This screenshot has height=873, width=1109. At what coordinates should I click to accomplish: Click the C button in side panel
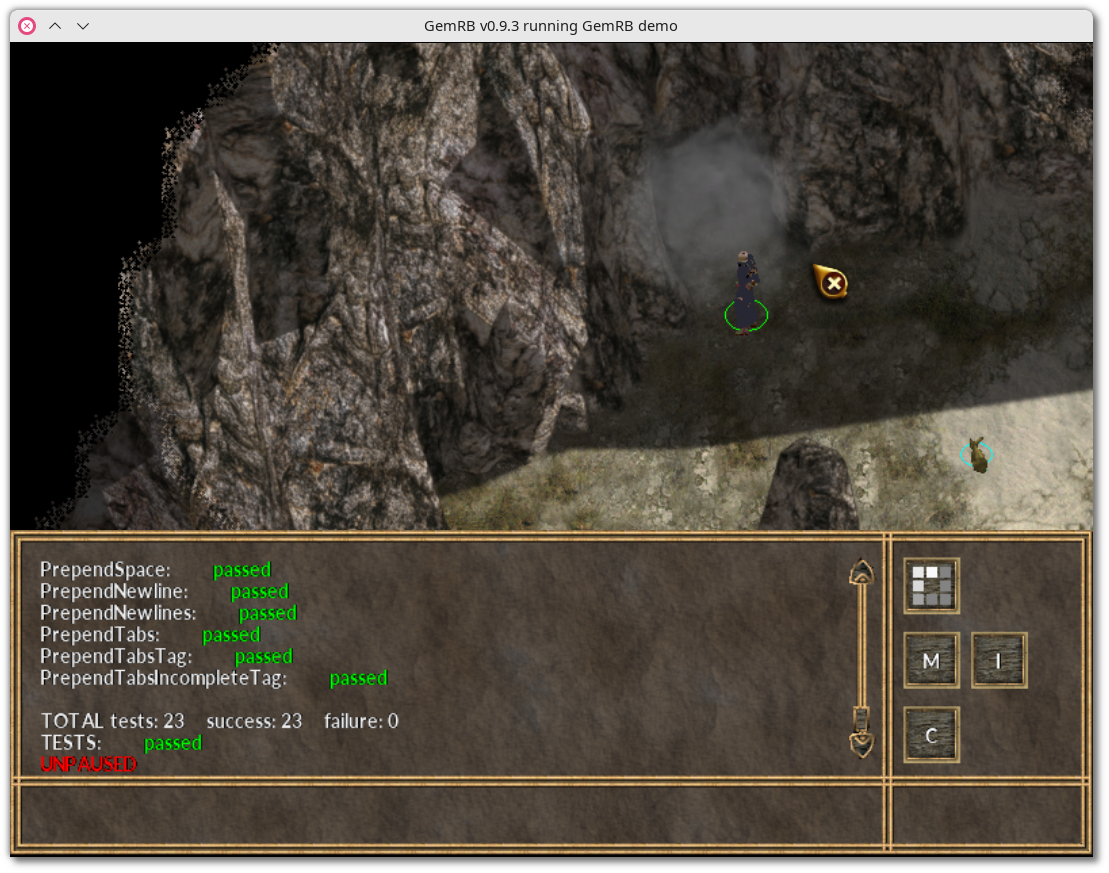tap(931, 735)
